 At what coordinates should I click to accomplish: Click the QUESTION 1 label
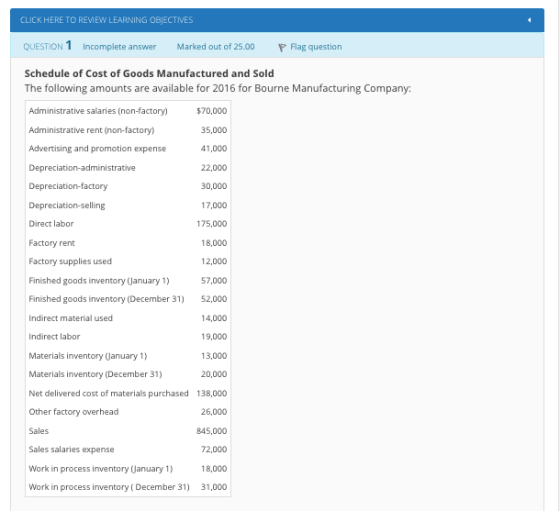click(x=48, y=46)
